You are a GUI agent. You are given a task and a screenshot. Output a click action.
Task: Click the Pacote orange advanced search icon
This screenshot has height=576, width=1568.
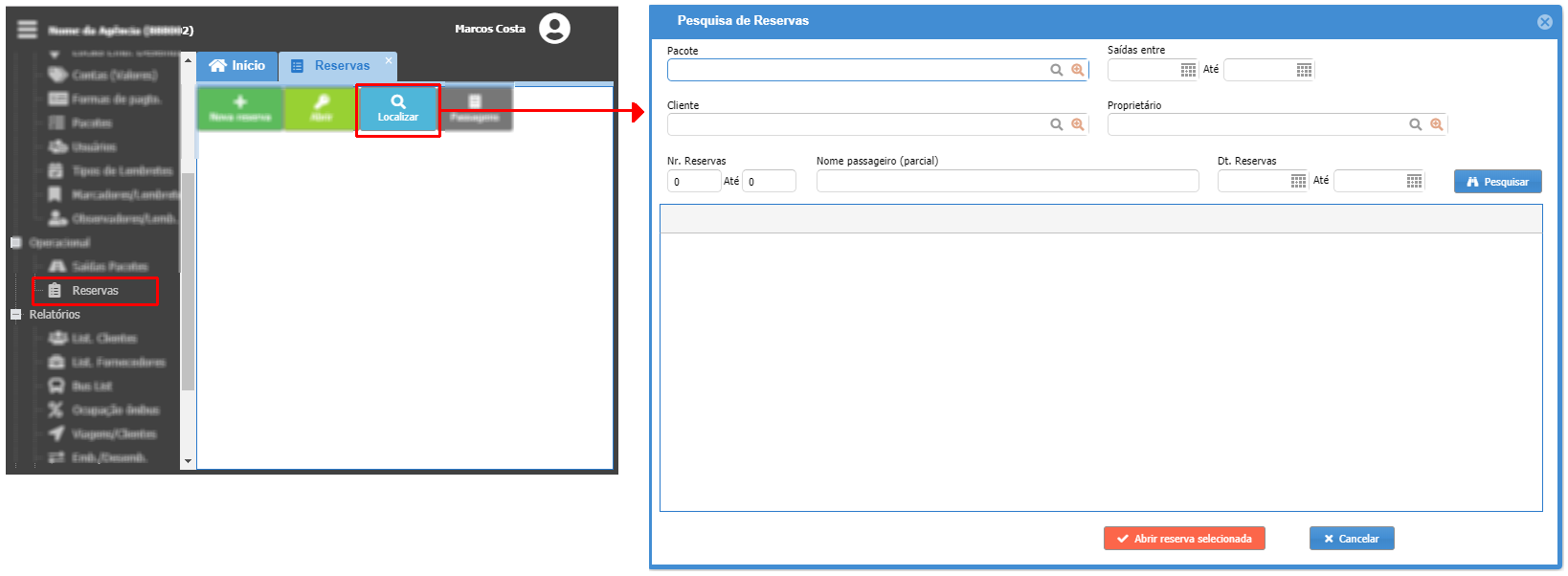[x=1078, y=70]
